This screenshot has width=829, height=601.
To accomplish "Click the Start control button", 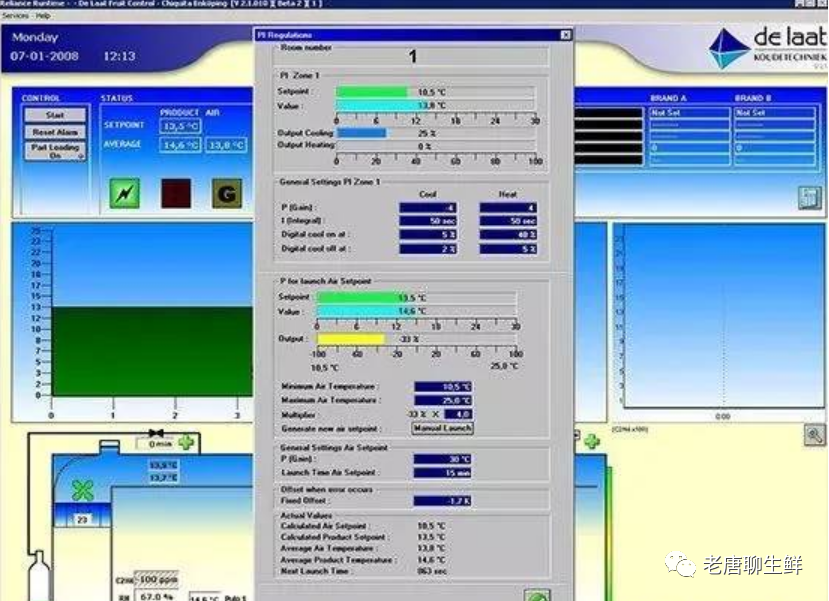I will (x=55, y=115).
